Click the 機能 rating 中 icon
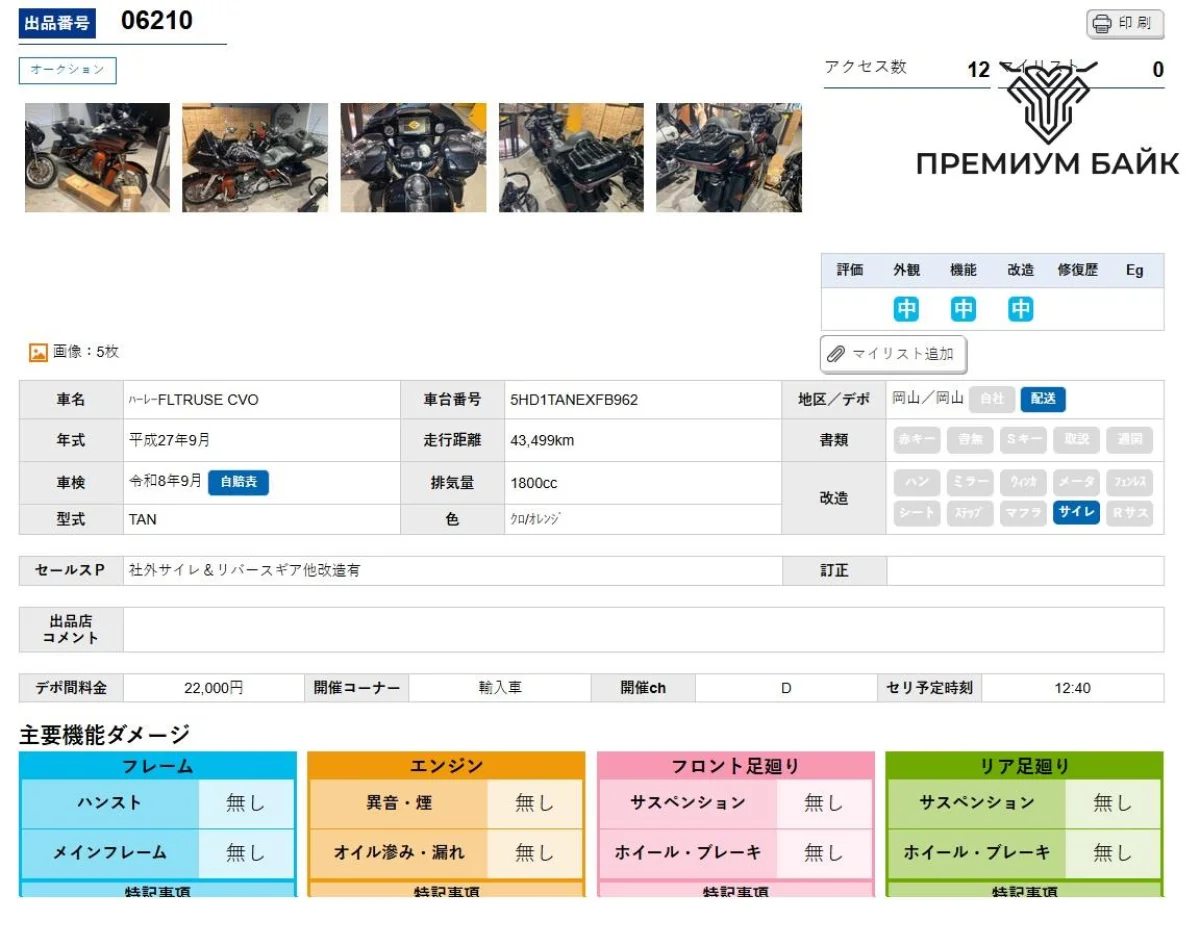This screenshot has width=1200, height=946. 963,309
